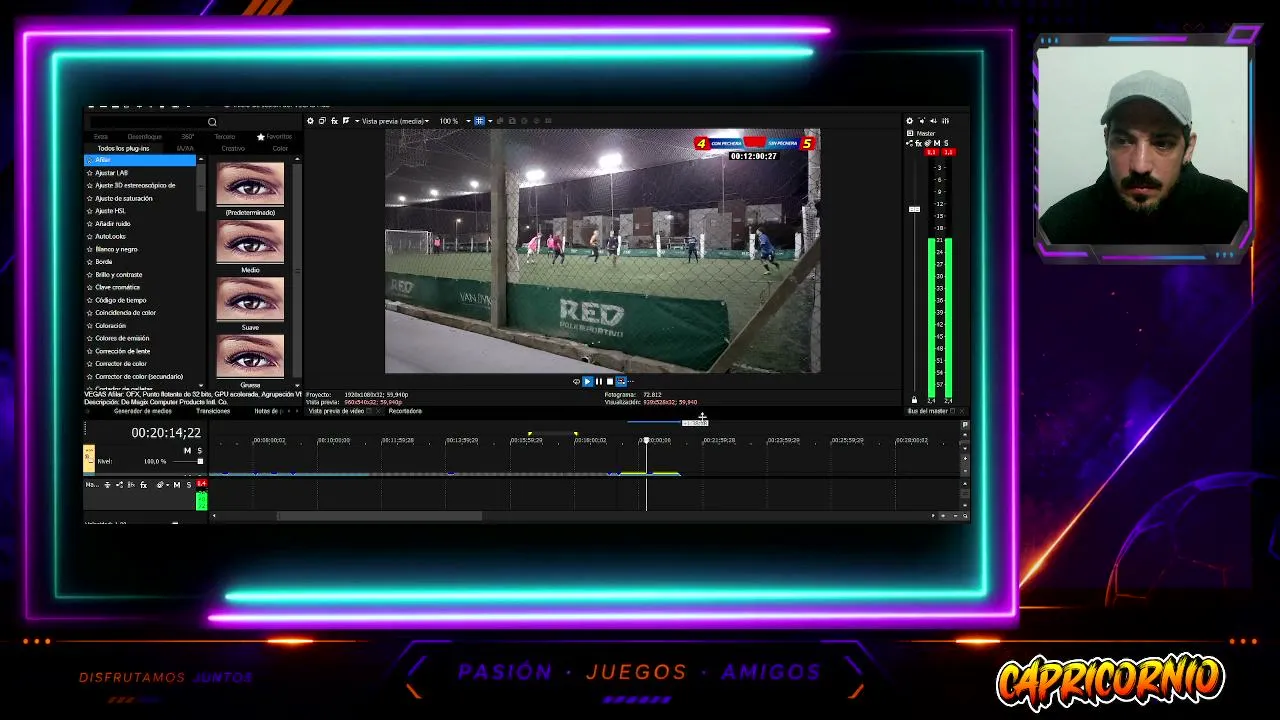
Task: Open the Recortadora tab
Action: pyautogui.click(x=405, y=411)
